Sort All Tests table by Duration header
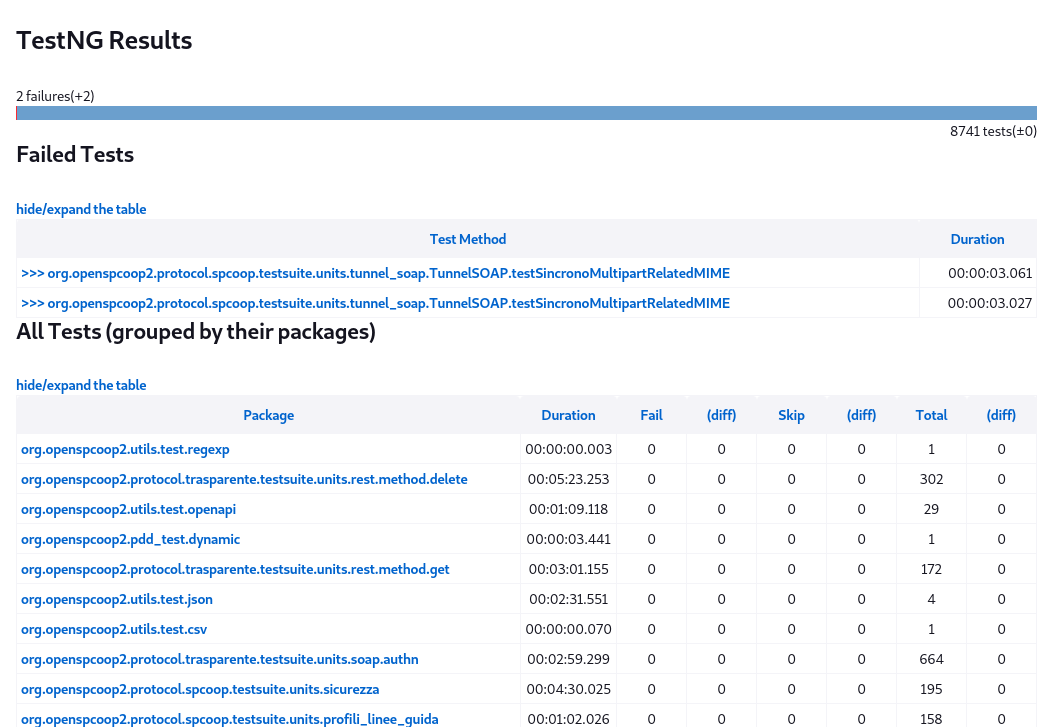The height and width of the screenshot is (727, 1045). (x=568, y=415)
